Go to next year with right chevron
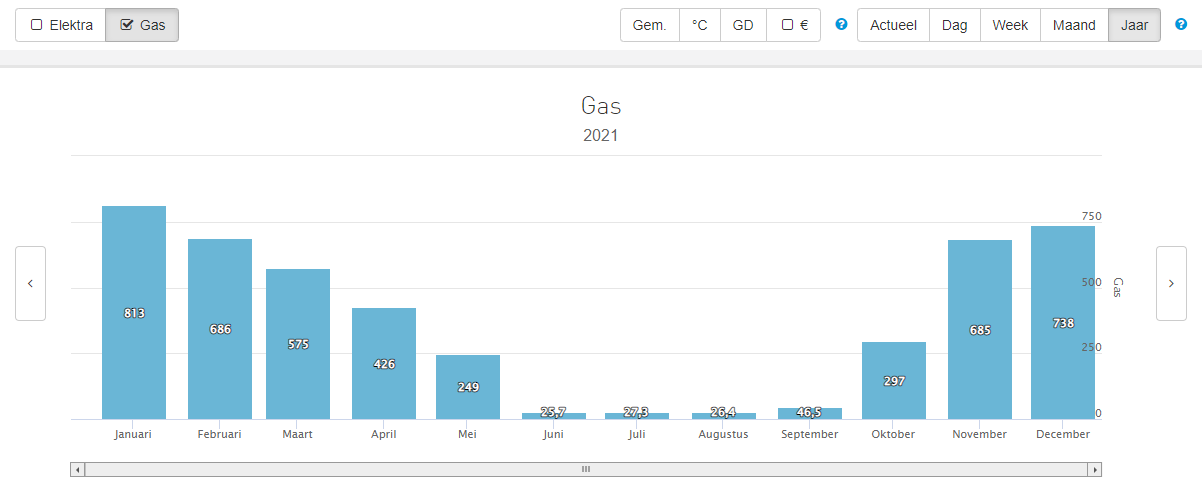The height and width of the screenshot is (489, 1202). (x=1171, y=283)
